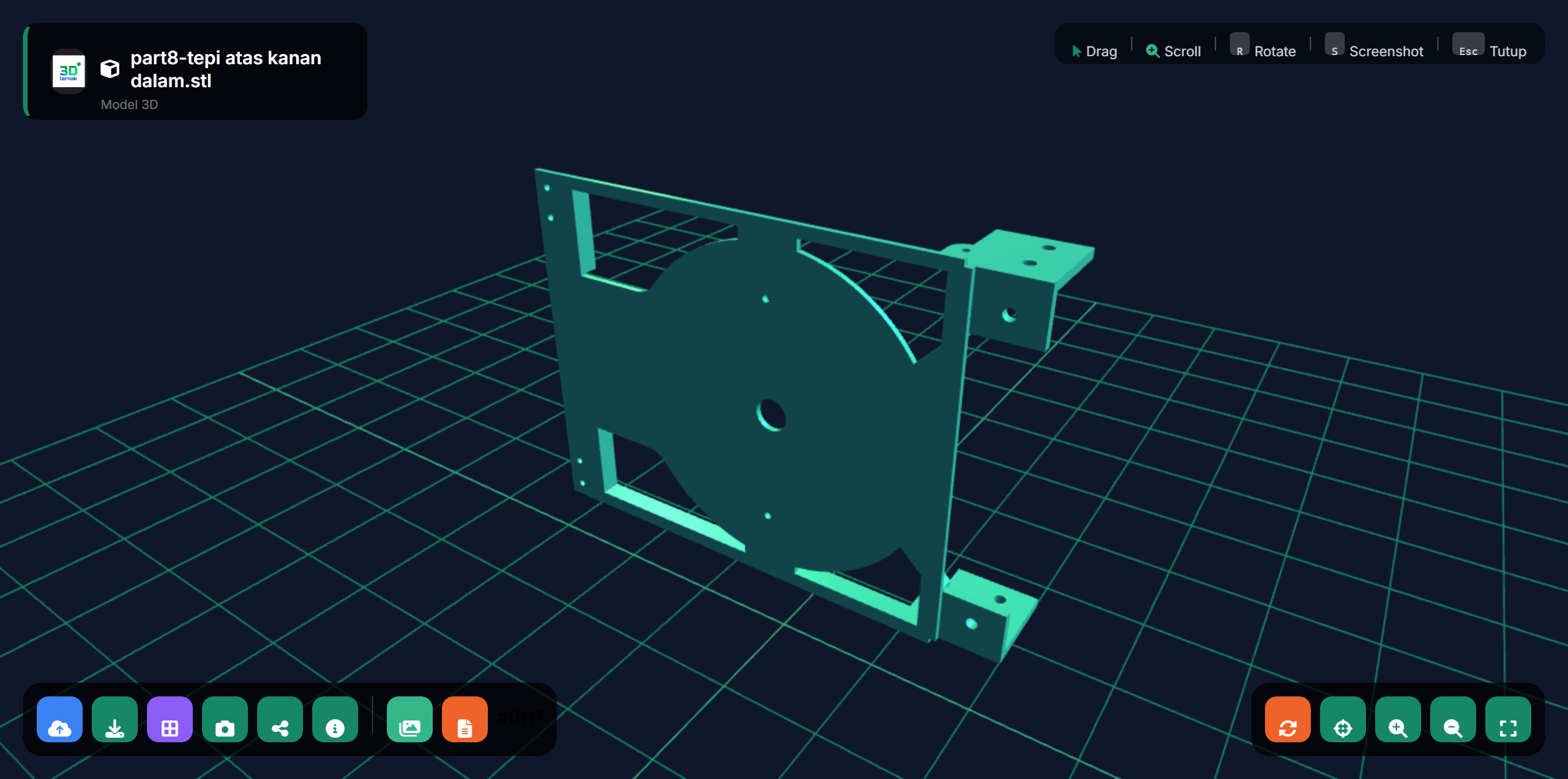Click the 'Tutup' close label
Image resolution: width=1568 pixels, height=779 pixels.
point(1507,52)
